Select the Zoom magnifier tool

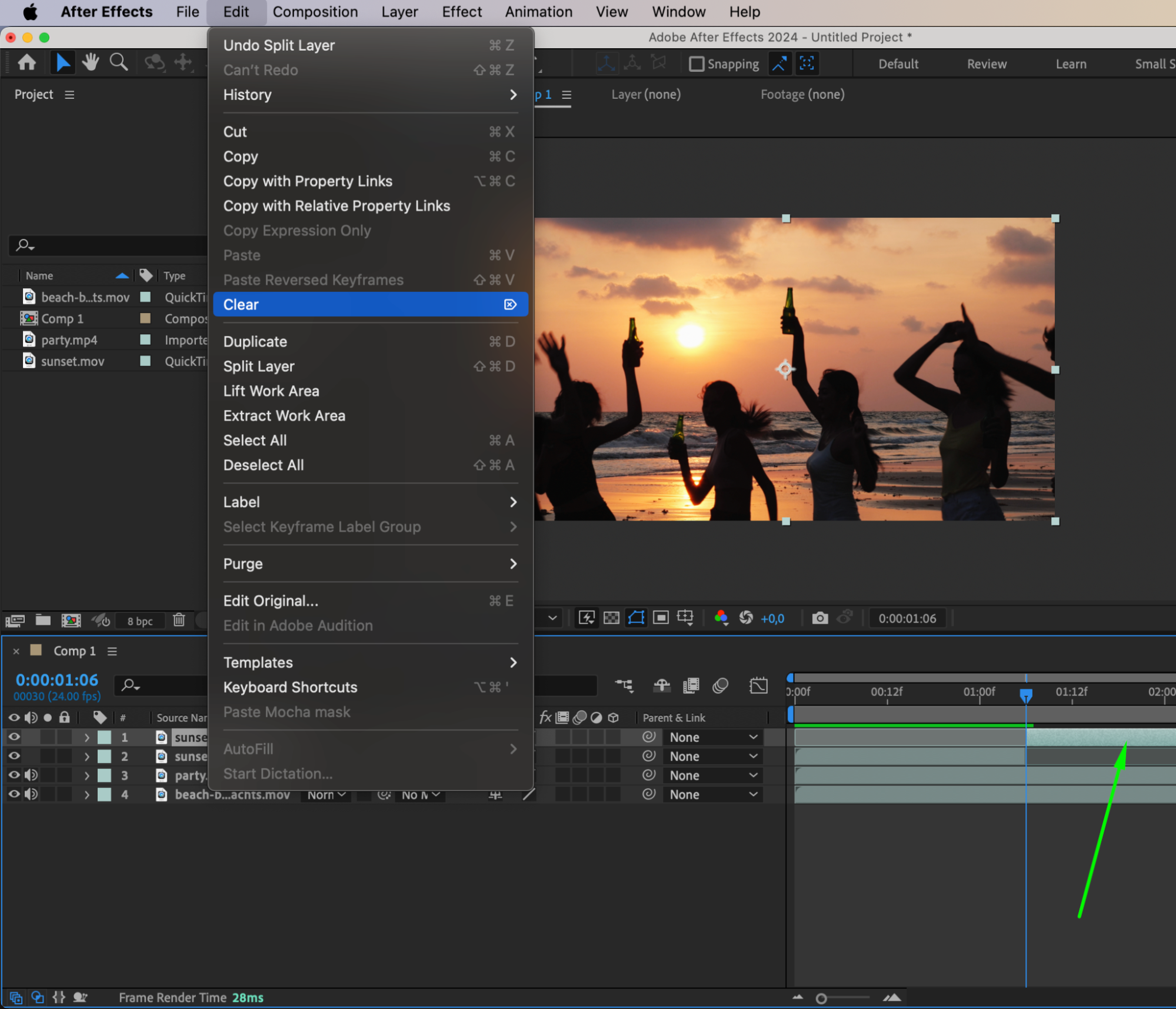pos(119,62)
